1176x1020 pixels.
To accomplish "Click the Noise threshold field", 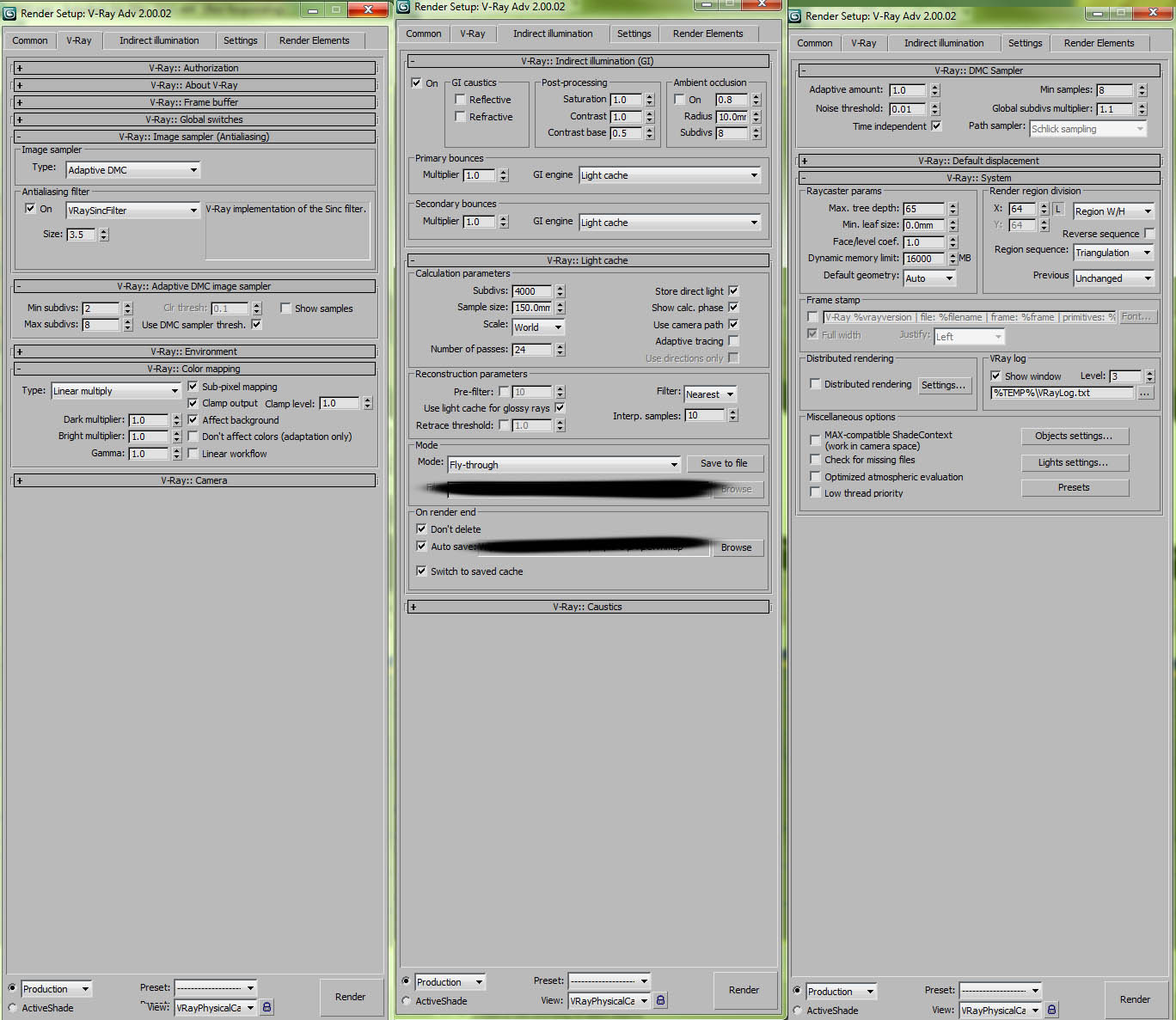I will [907, 109].
